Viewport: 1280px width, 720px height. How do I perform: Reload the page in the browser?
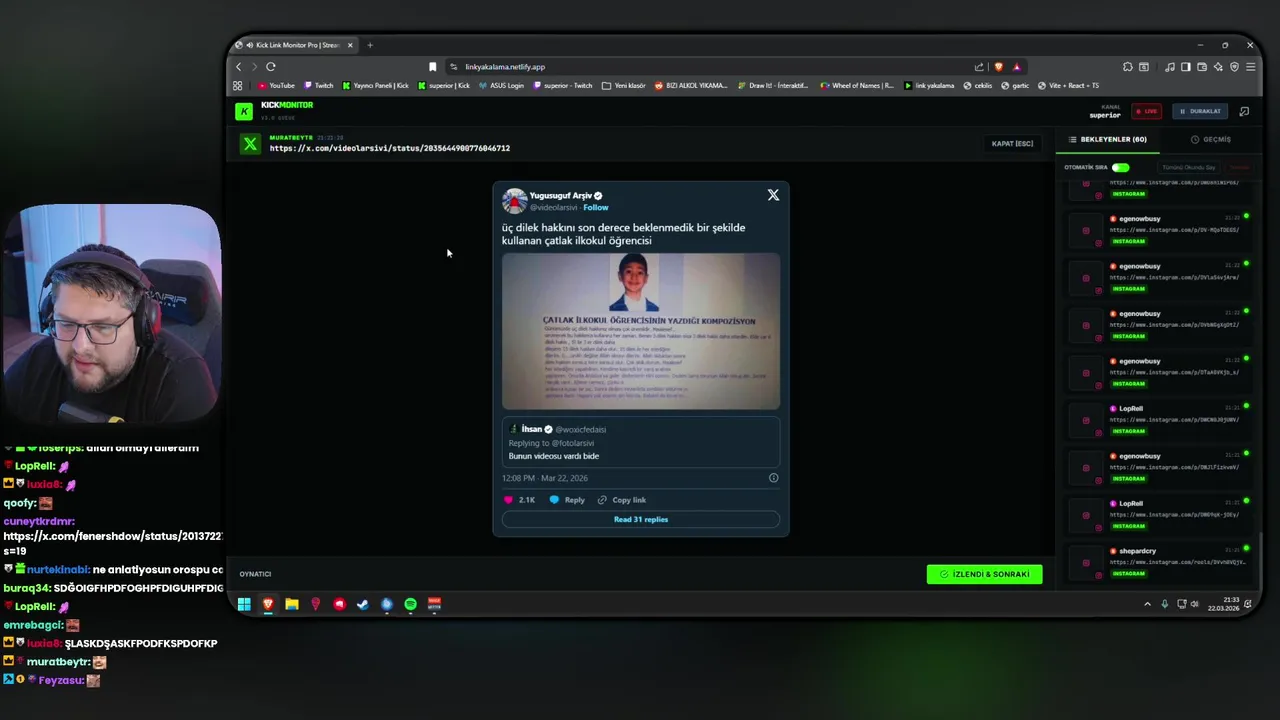(x=270, y=67)
